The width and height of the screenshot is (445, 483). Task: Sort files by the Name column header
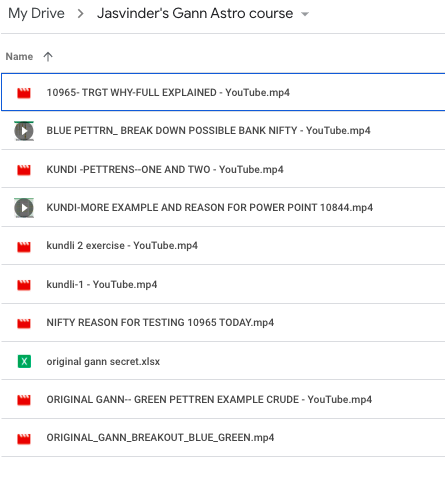(19, 56)
